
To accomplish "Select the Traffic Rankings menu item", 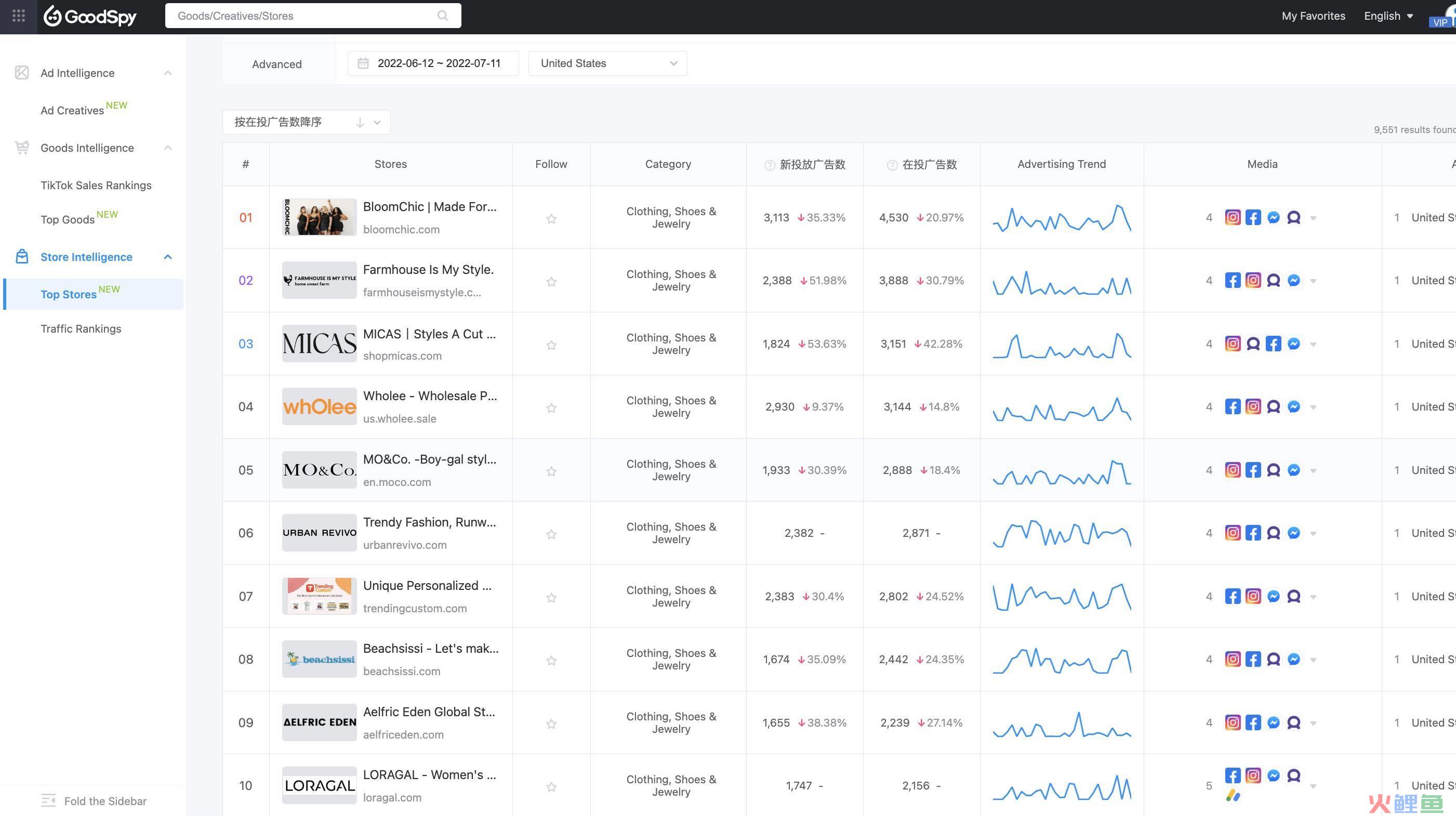I will (x=80, y=328).
